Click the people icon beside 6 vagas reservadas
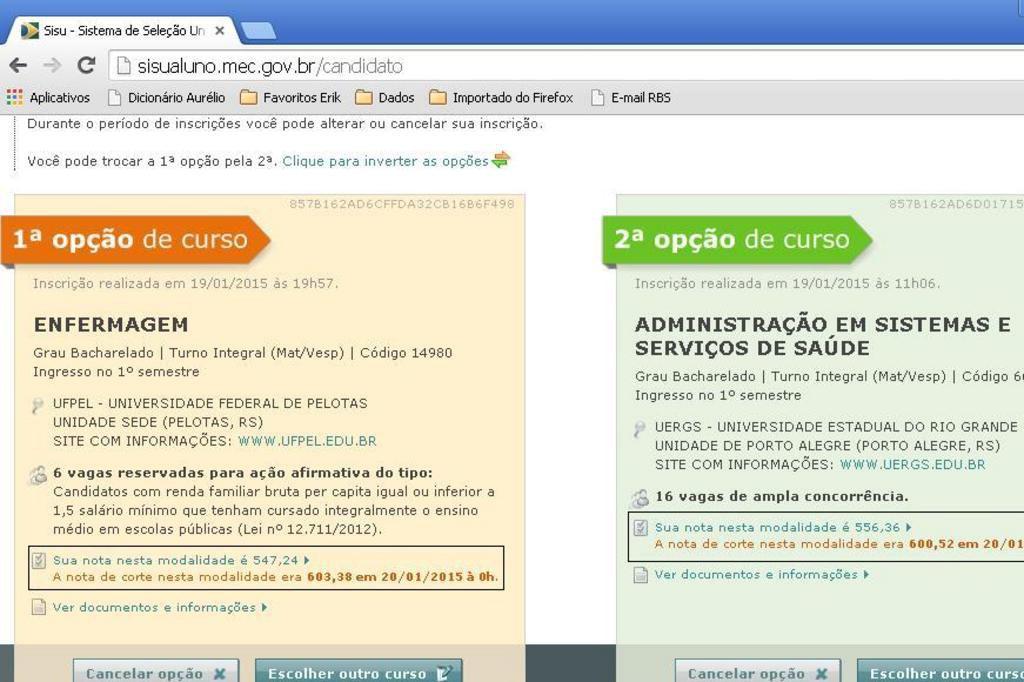Image resolution: width=1024 pixels, height=682 pixels. click(39, 475)
